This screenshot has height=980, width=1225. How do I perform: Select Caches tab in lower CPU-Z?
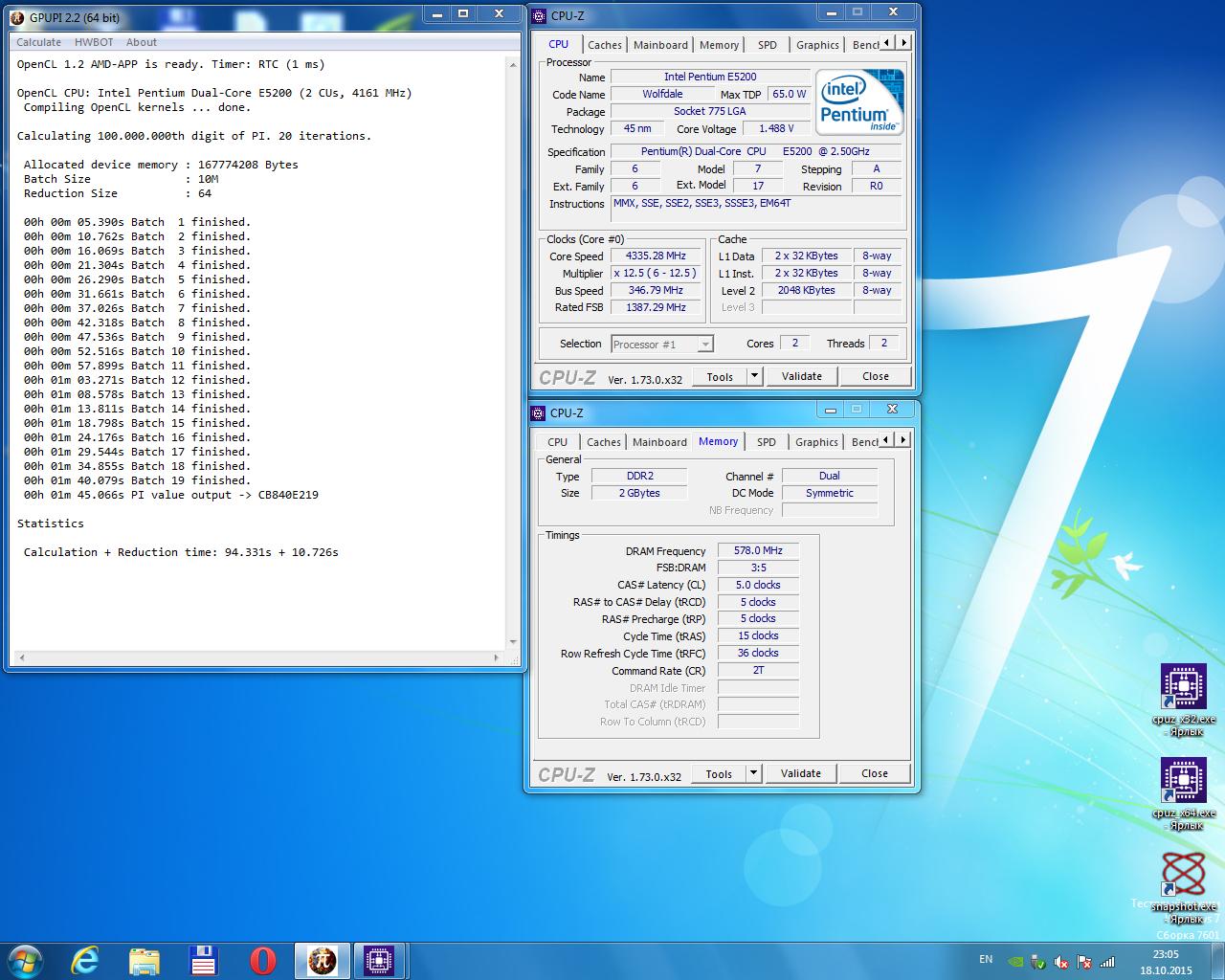pyautogui.click(x=604, y=442)
